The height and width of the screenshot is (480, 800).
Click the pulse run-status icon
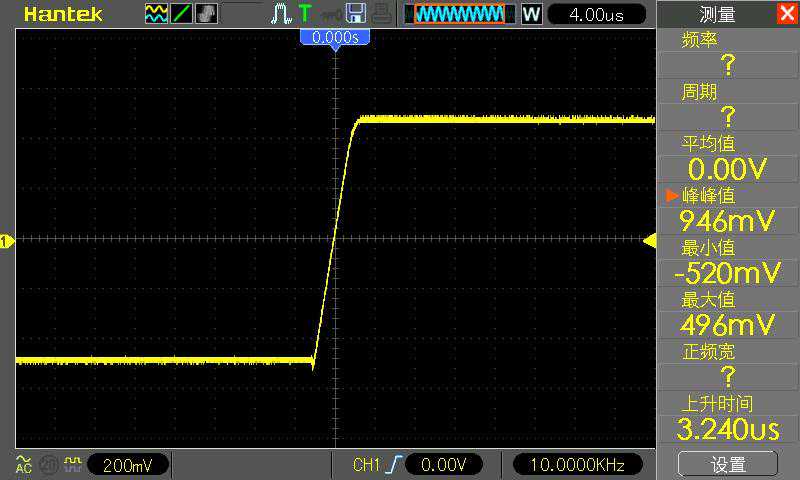(x=280, y=14)
